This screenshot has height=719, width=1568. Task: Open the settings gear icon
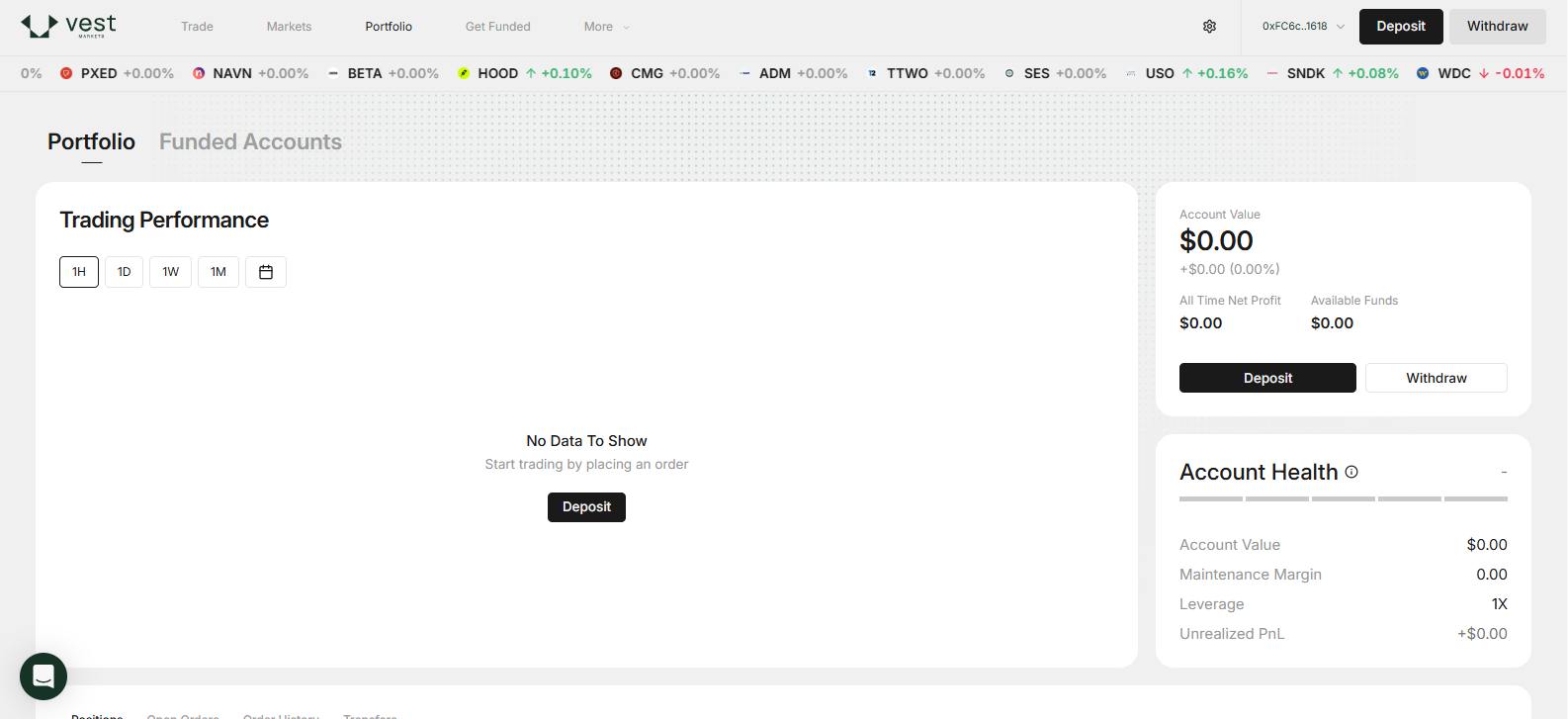pyautogui.click(x=1209, y=27)
